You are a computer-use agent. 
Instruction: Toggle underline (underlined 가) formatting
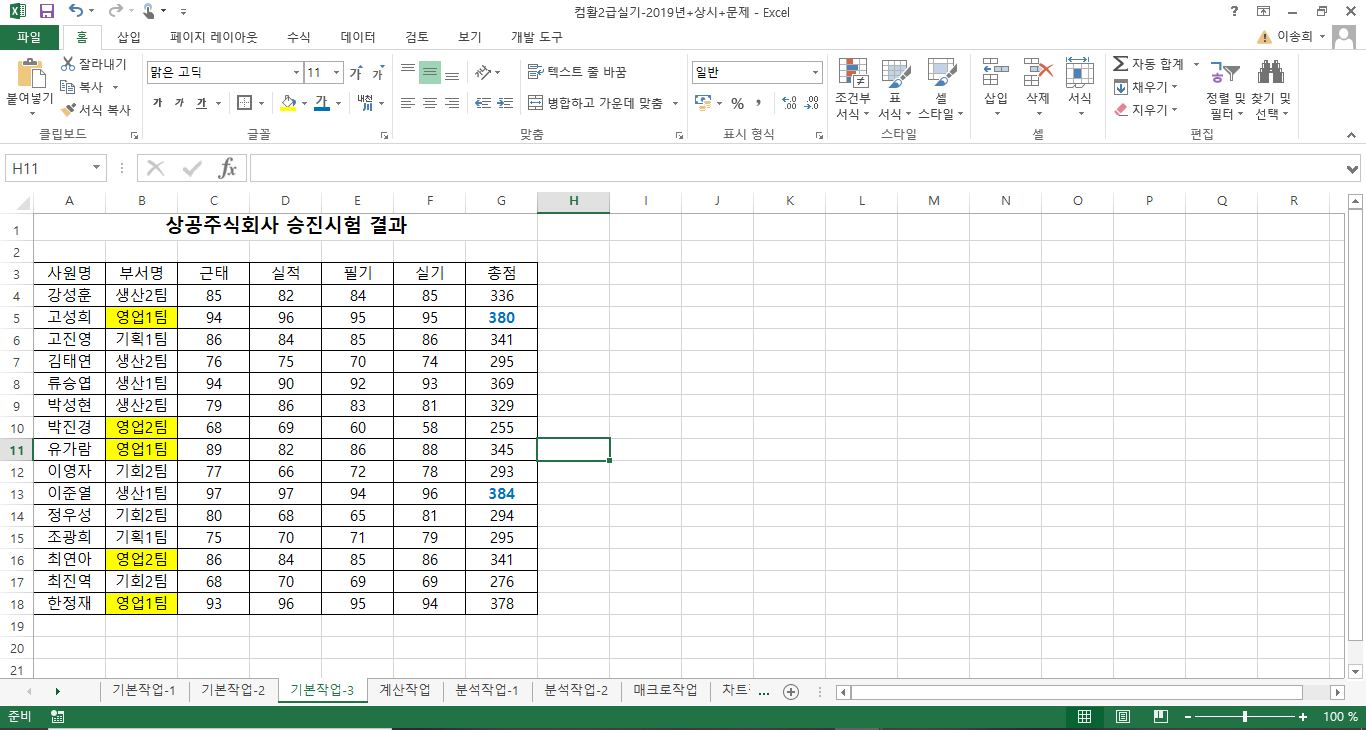[201, 103]
